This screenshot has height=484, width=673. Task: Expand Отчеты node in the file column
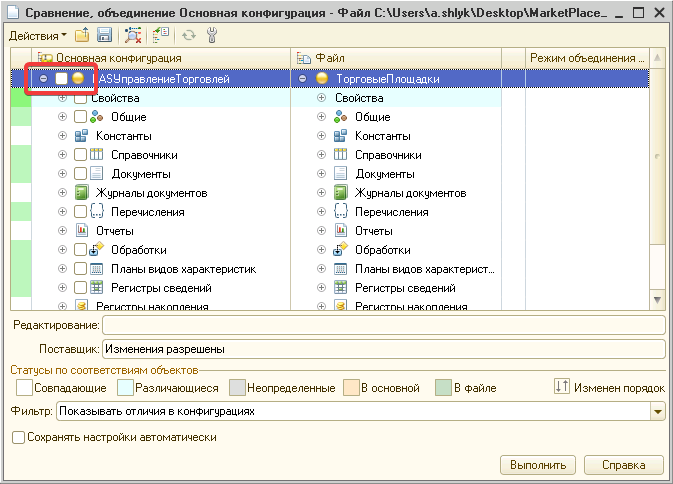(x=322, y=231)
